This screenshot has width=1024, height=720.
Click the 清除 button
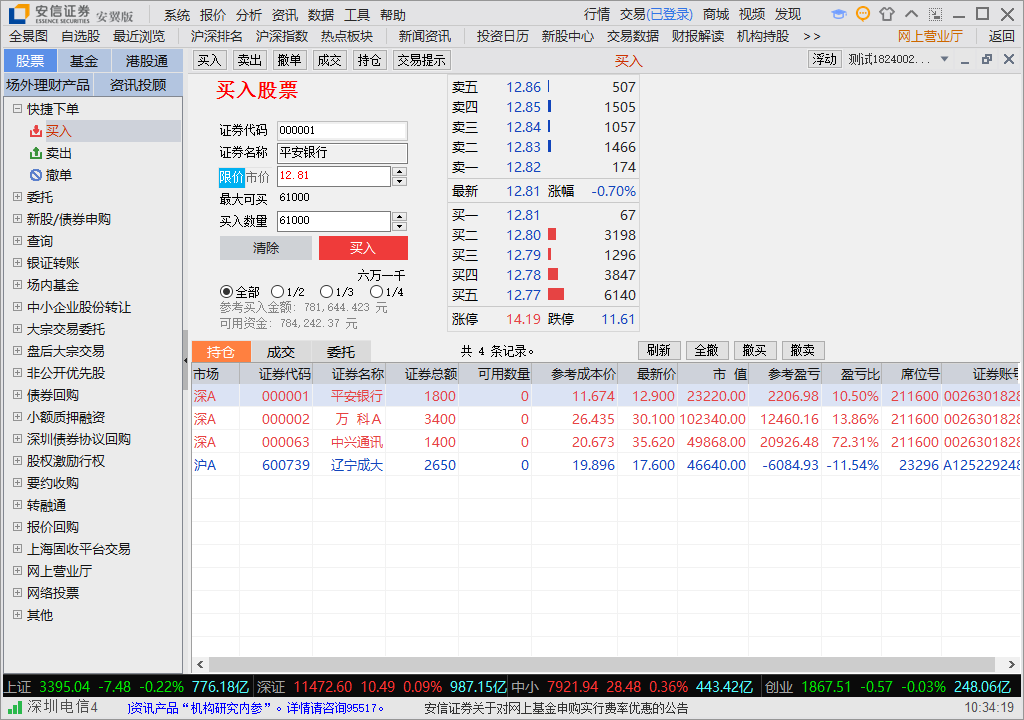266,248
